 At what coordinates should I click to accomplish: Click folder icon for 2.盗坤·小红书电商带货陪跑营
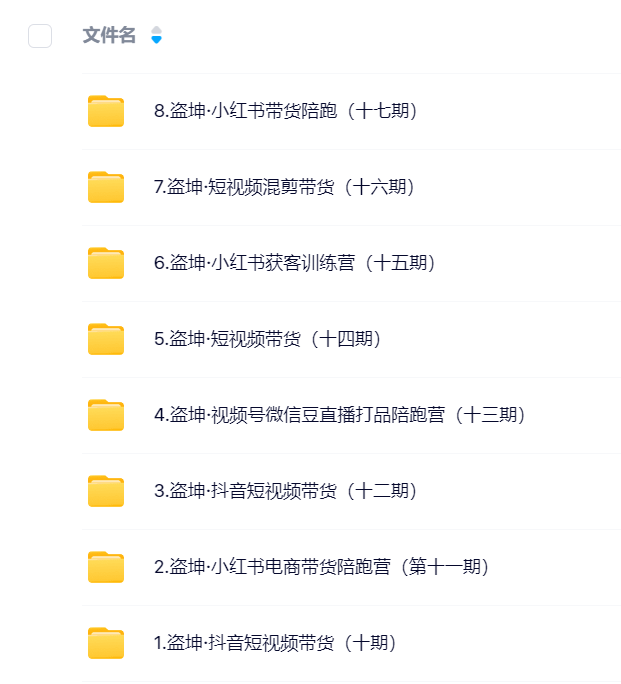point(106,567)
